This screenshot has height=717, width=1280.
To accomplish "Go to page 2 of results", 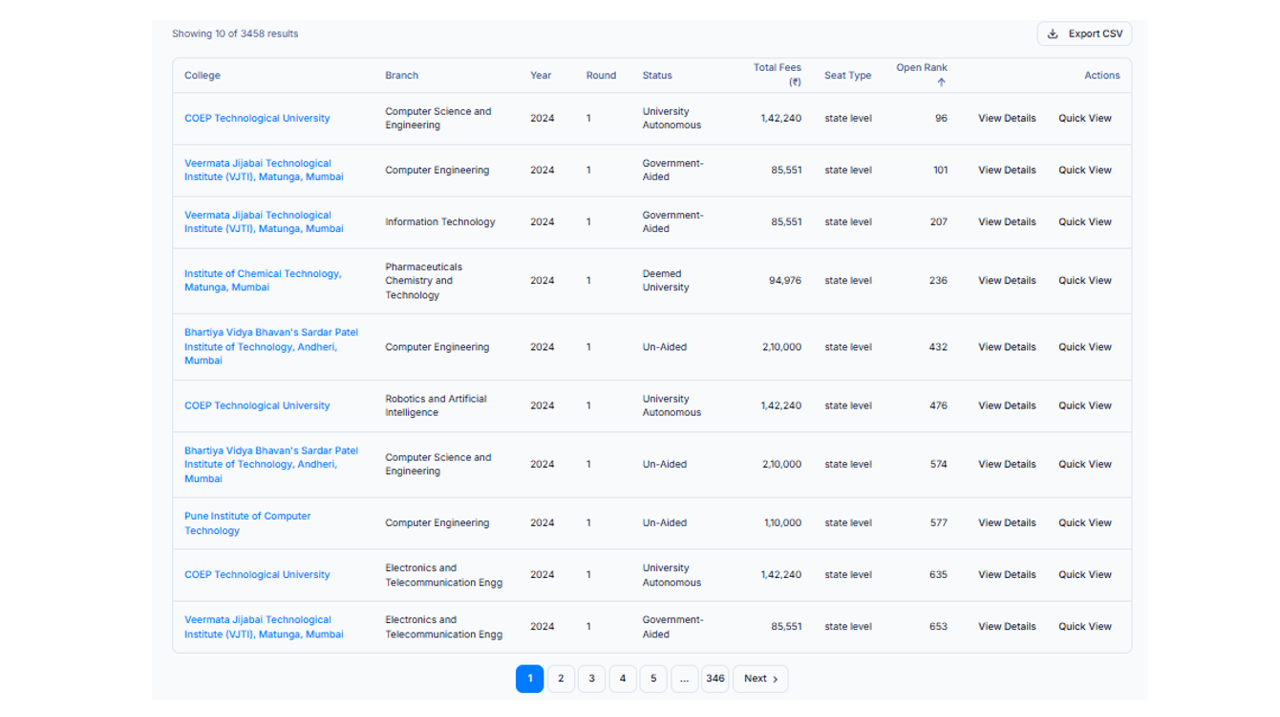I will pos(561,678).
